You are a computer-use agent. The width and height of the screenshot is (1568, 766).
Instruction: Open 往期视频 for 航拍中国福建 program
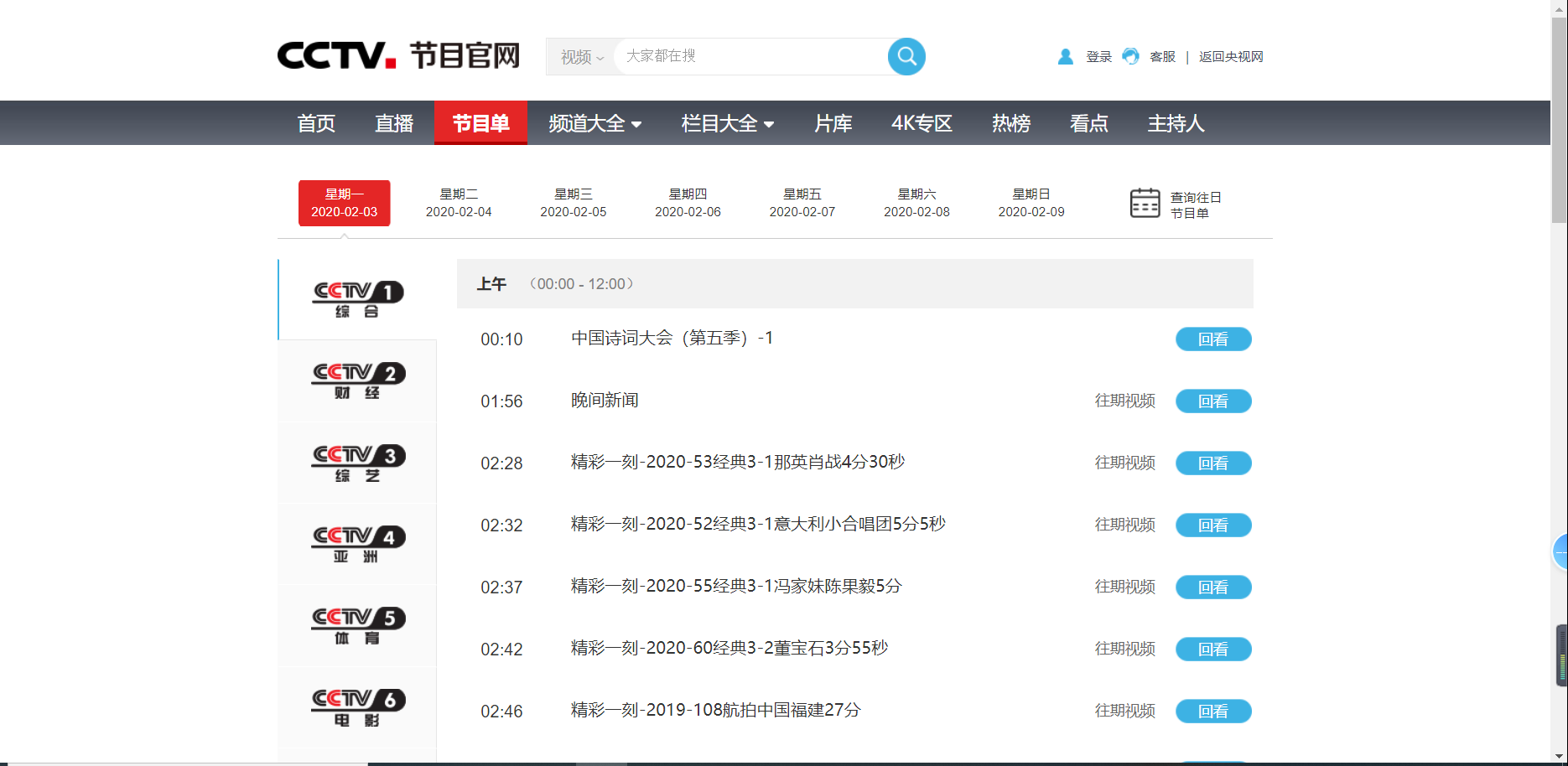[1125, 711]
